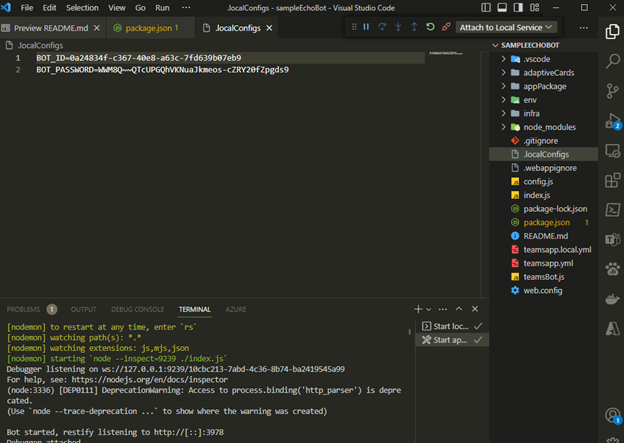Open config.js in the explorer
Viewport: 624px width, 443px height.
click(544, 181)
